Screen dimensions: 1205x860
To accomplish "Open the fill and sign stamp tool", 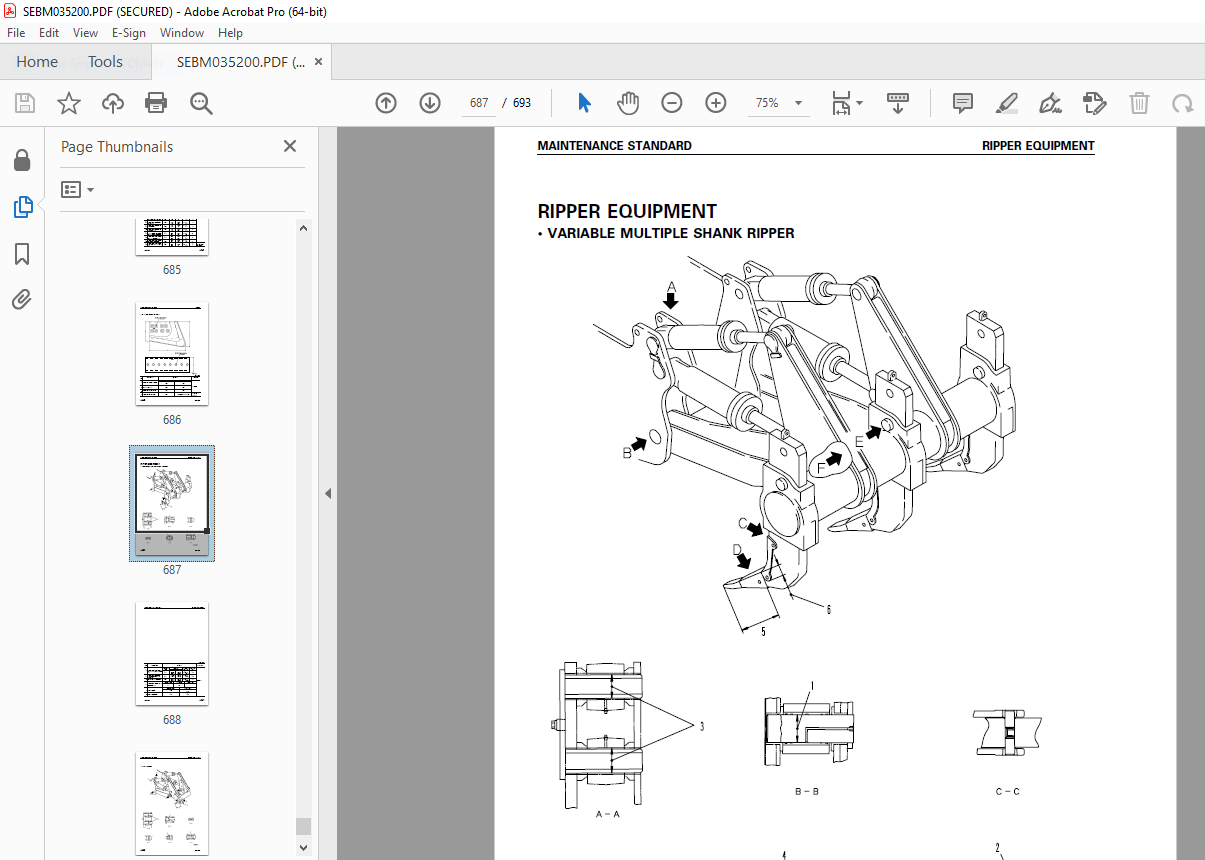I will (x=1094, y=103).
